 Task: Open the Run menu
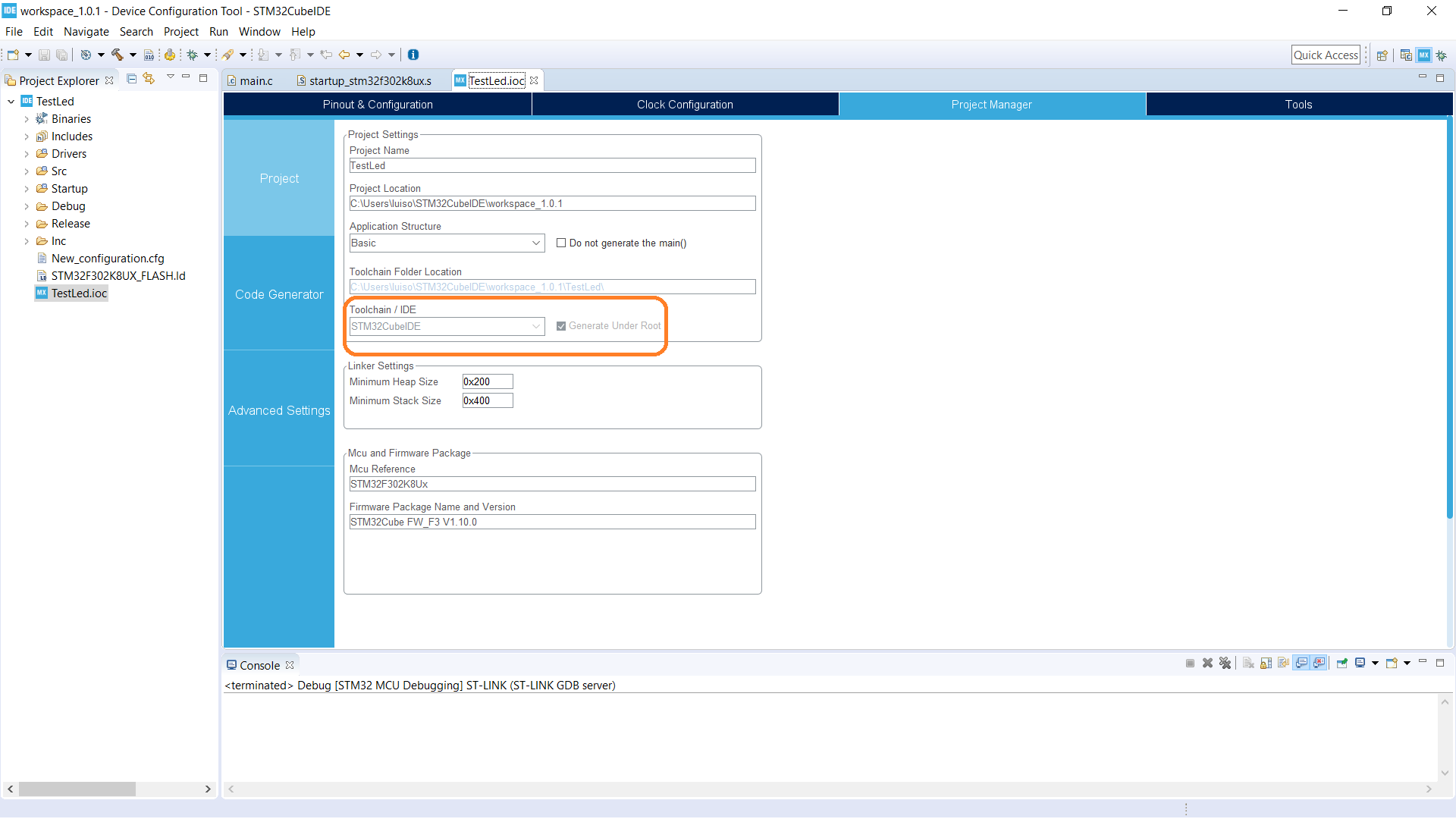click(218, 32)
